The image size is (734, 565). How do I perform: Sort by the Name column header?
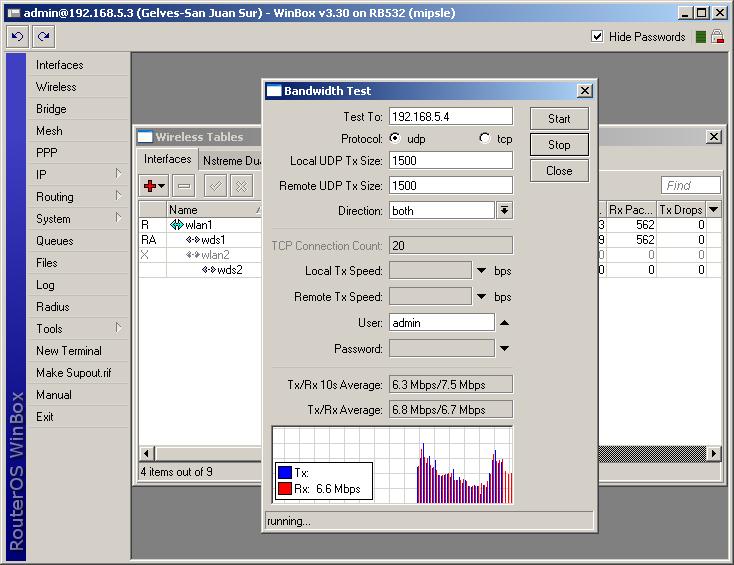click(x=214, y=210)
